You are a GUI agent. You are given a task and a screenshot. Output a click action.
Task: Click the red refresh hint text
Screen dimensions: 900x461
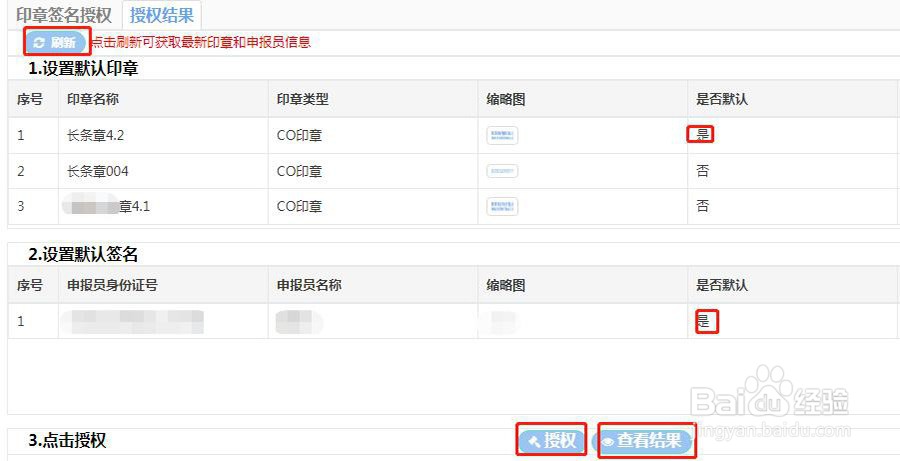pyautogui.click(x=201, y=42)
